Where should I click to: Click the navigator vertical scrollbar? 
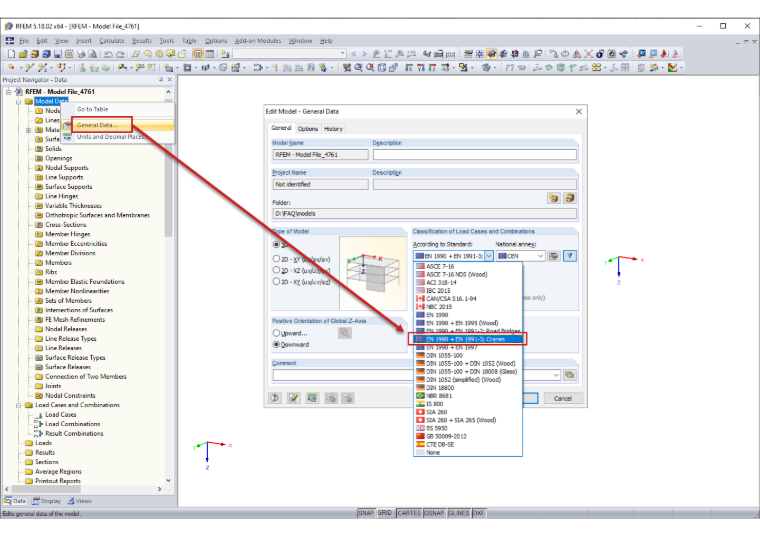pyautogui.click(x=169, y=170)
